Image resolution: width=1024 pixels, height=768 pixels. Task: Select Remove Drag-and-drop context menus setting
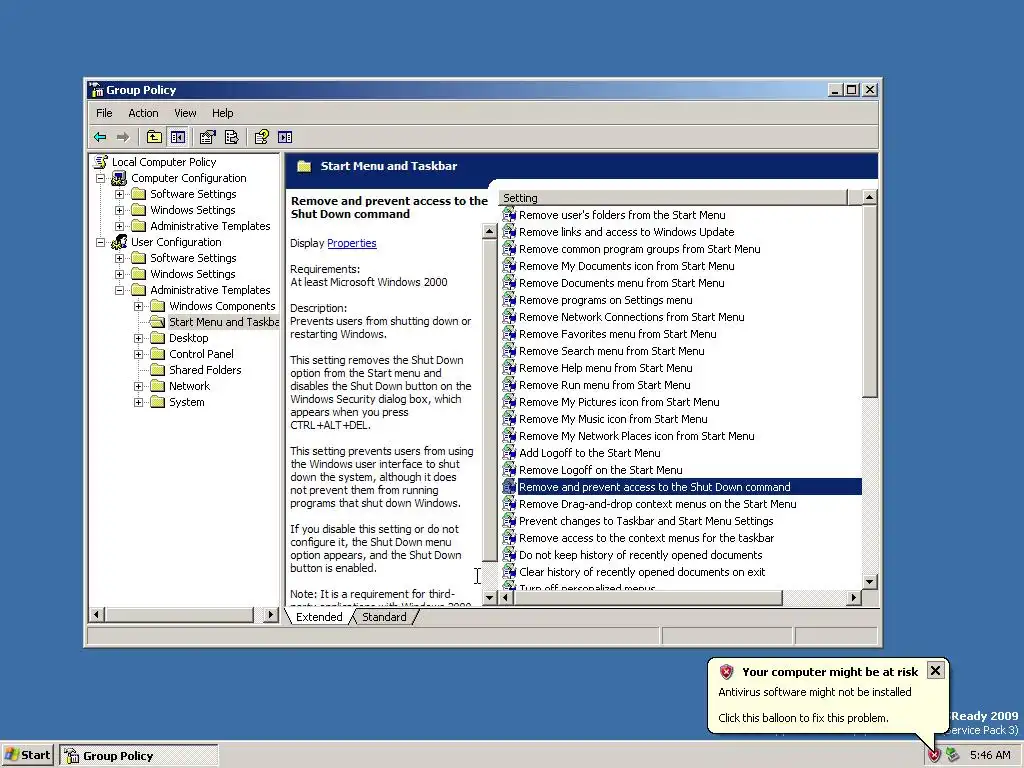click(x=657, y=504)
